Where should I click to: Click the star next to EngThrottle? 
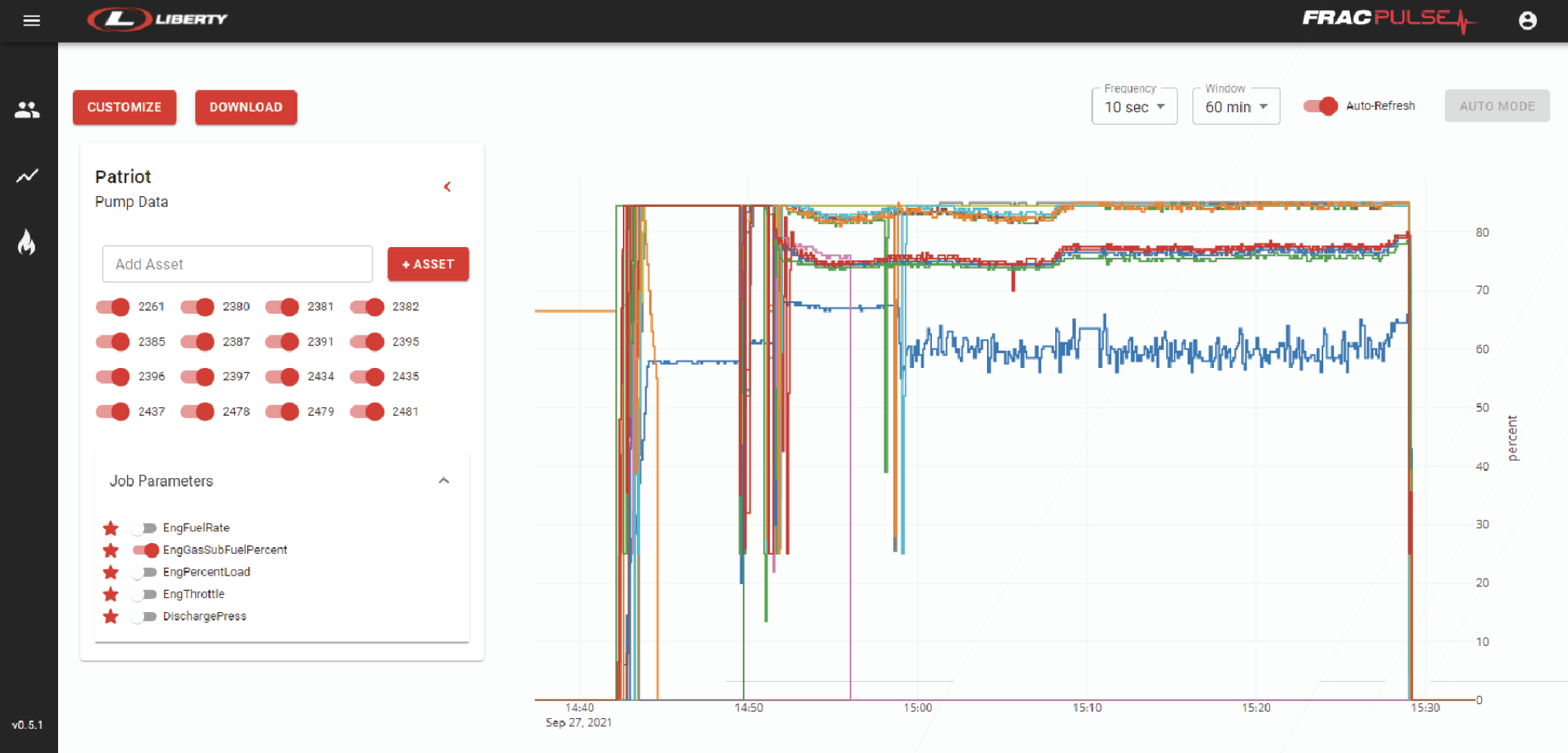point(111,594)
